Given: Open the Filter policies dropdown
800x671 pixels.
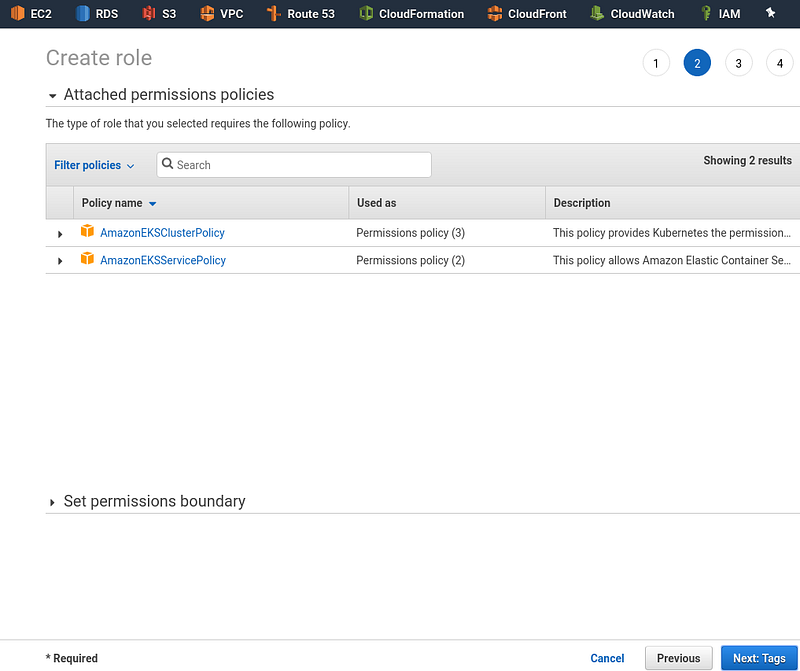Looking at the screenshot, I should pyautogui.click(x=94, y=165).
